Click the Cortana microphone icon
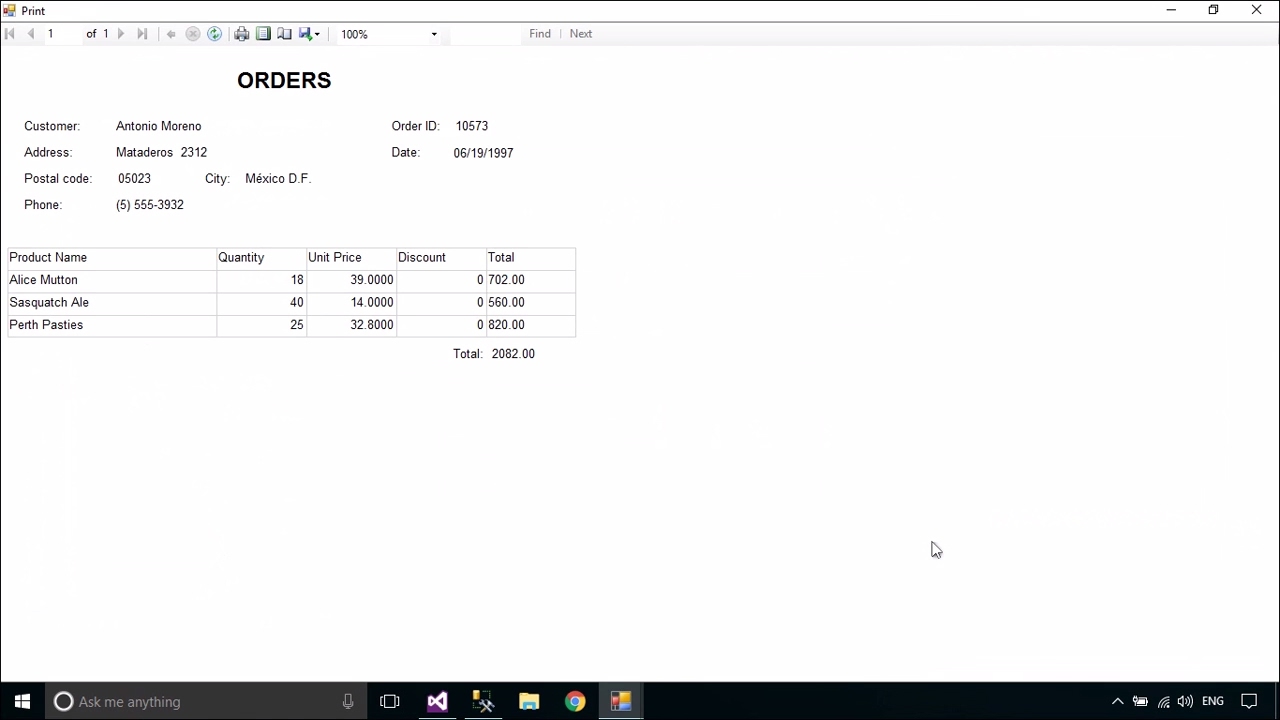 [348, 701]
